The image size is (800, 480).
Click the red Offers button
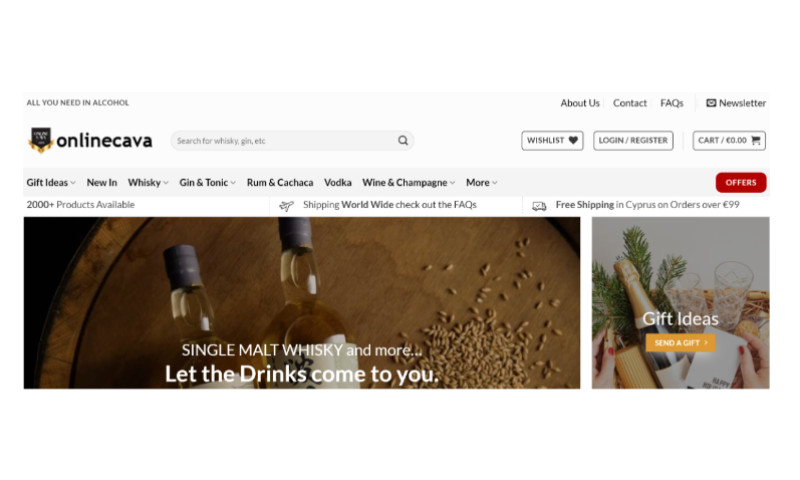pyautogui.click(x=741, y=183)
